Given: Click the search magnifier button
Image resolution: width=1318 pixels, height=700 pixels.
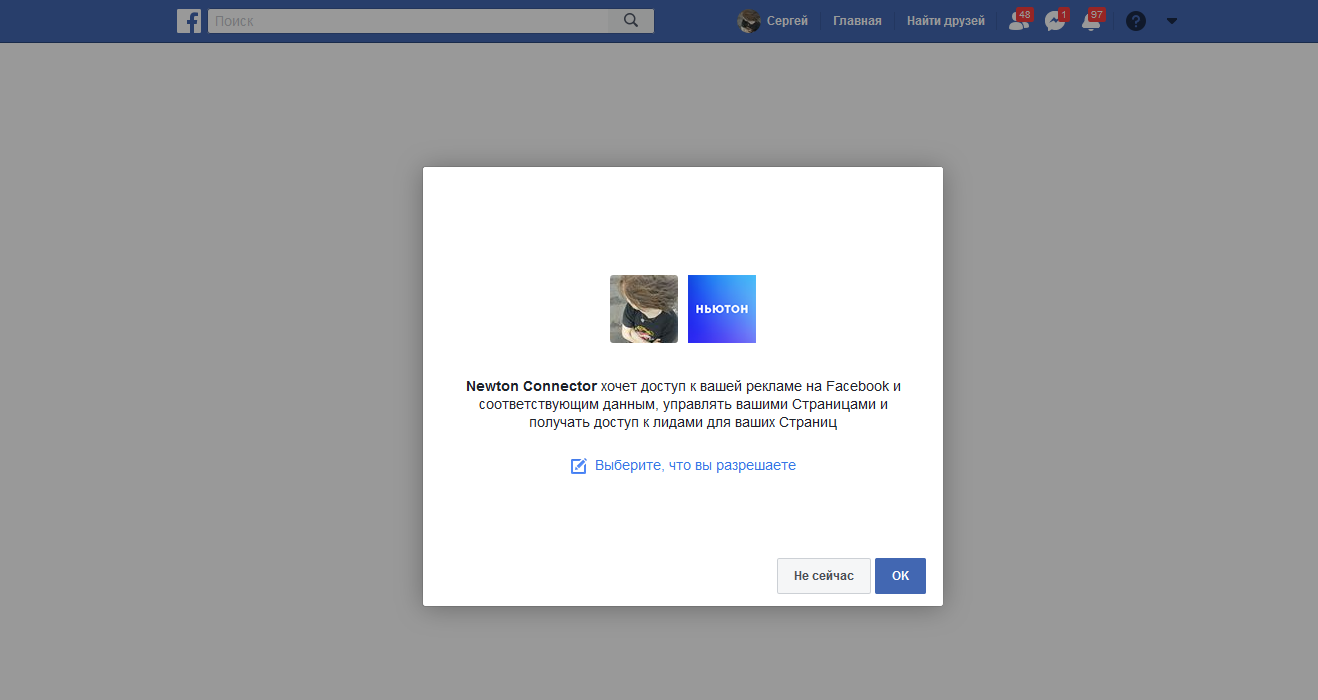Looking at the screenshot, I should pyautogui.click(x=631, y=21).
